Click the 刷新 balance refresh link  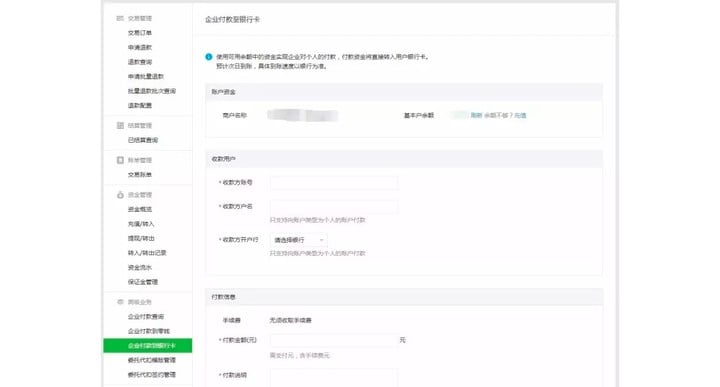tap(476, 116)
